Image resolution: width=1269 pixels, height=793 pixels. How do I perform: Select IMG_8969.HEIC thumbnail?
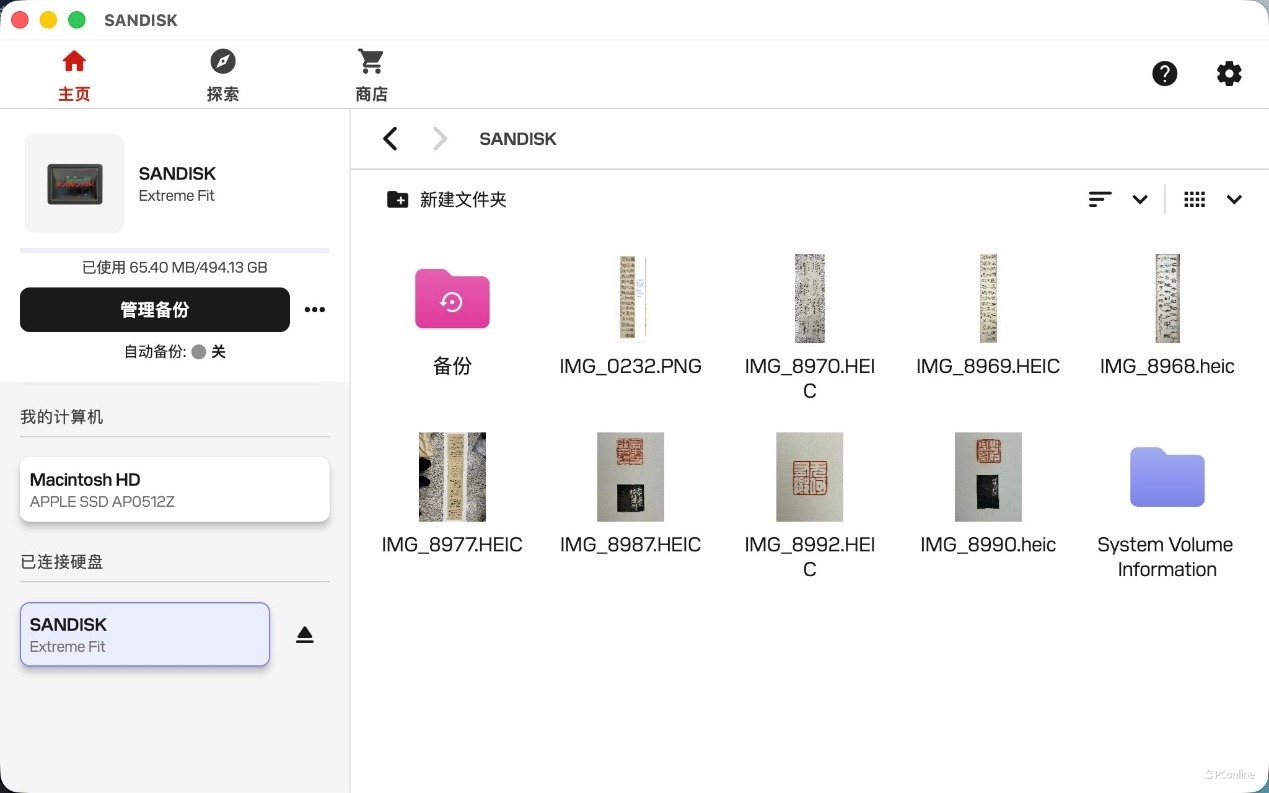point(988,298)
